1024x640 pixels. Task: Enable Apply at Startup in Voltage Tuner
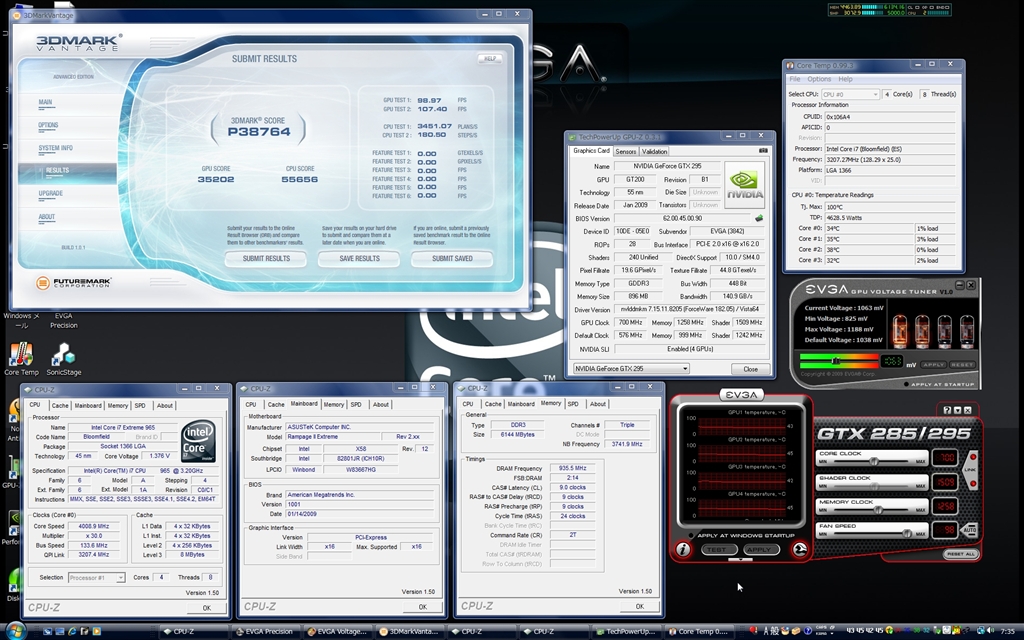[906, 384]
